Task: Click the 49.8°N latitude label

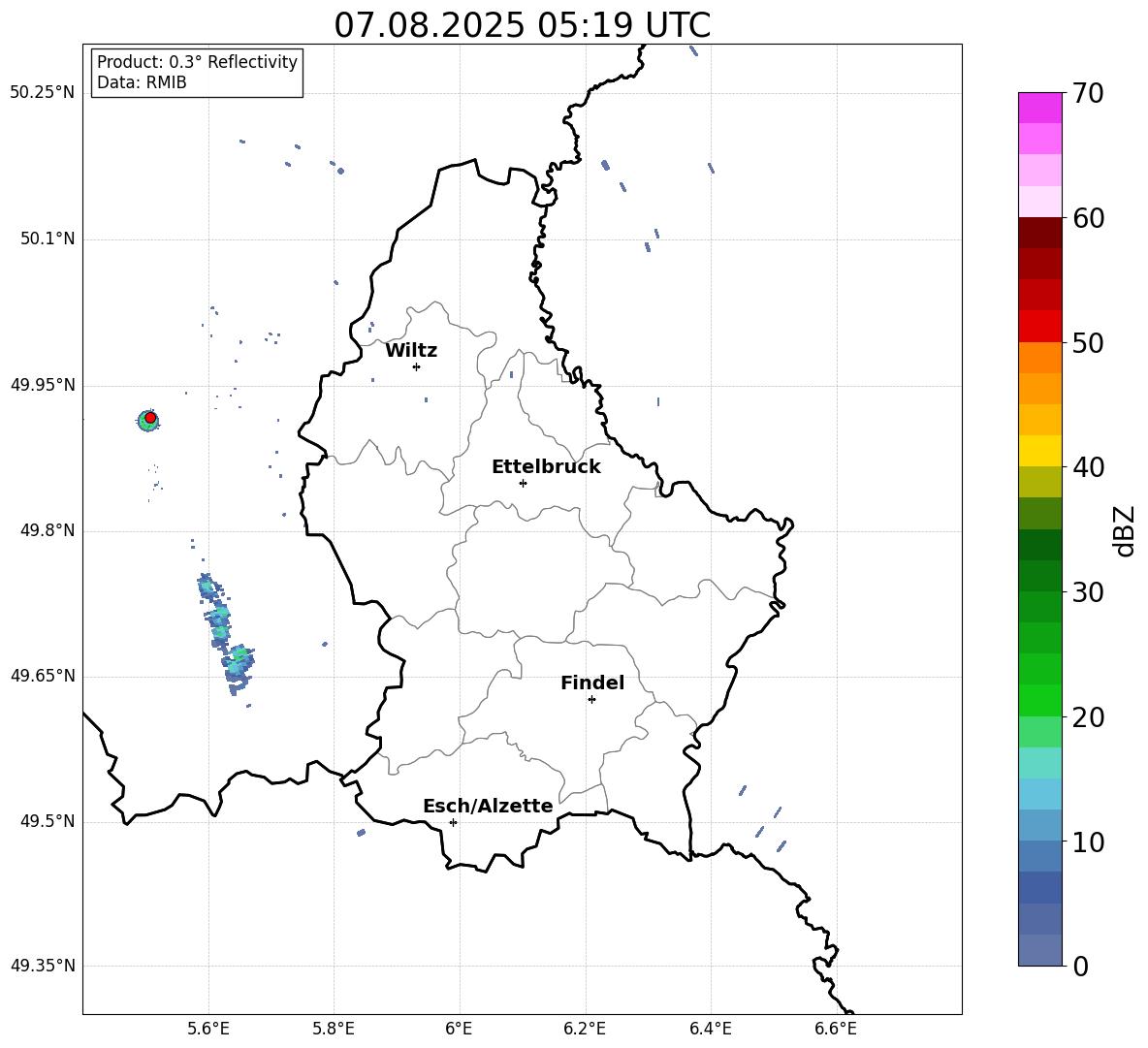Action: 47,530
